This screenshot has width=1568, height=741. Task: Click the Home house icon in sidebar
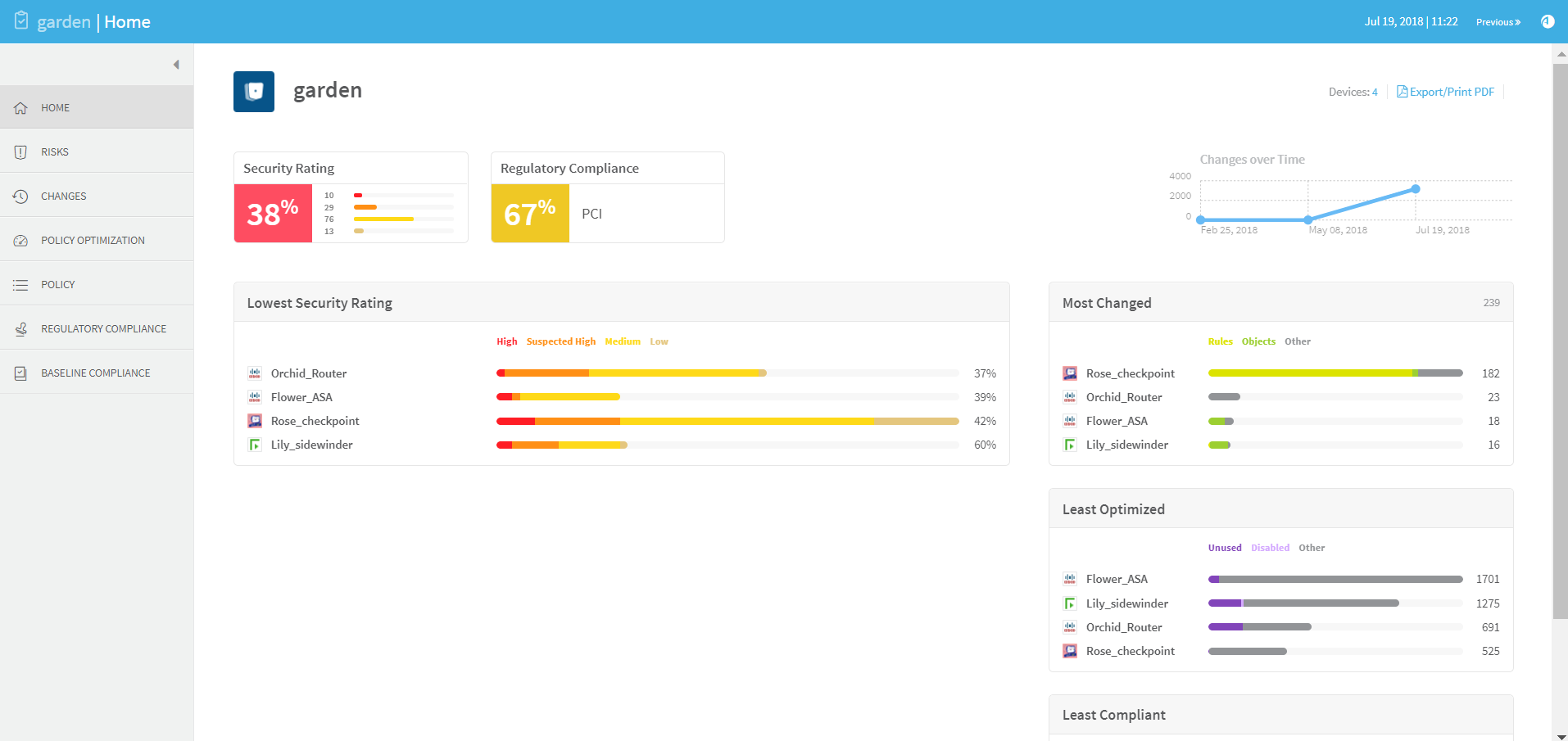pyautogui.click(x=21, y=108)
